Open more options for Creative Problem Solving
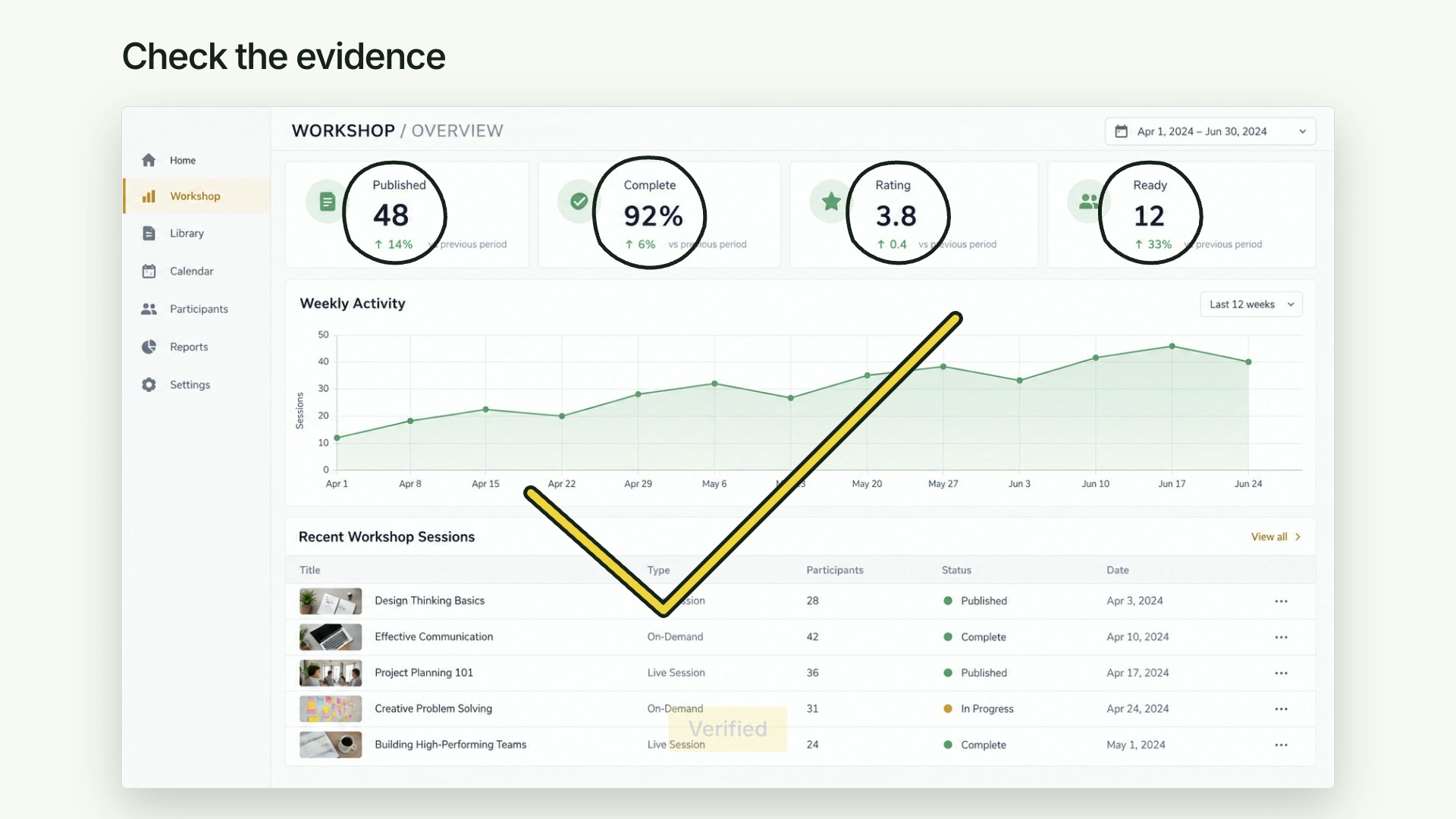The height and width of the screenshot is (819, 1456). click(1281, 709)
